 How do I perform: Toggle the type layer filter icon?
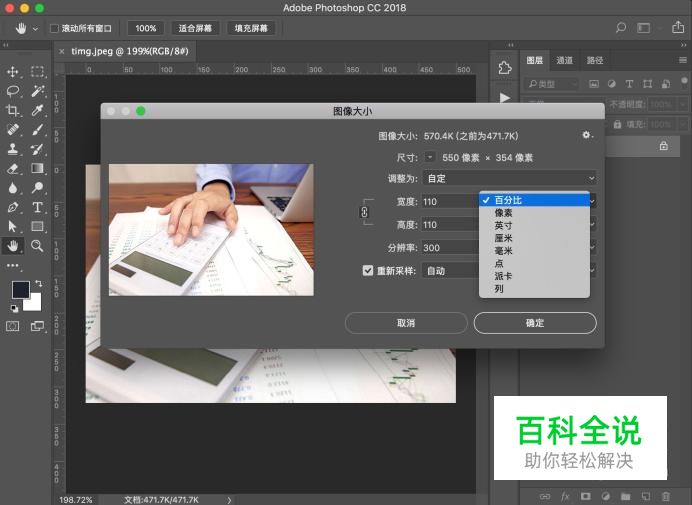click(629, 84)
